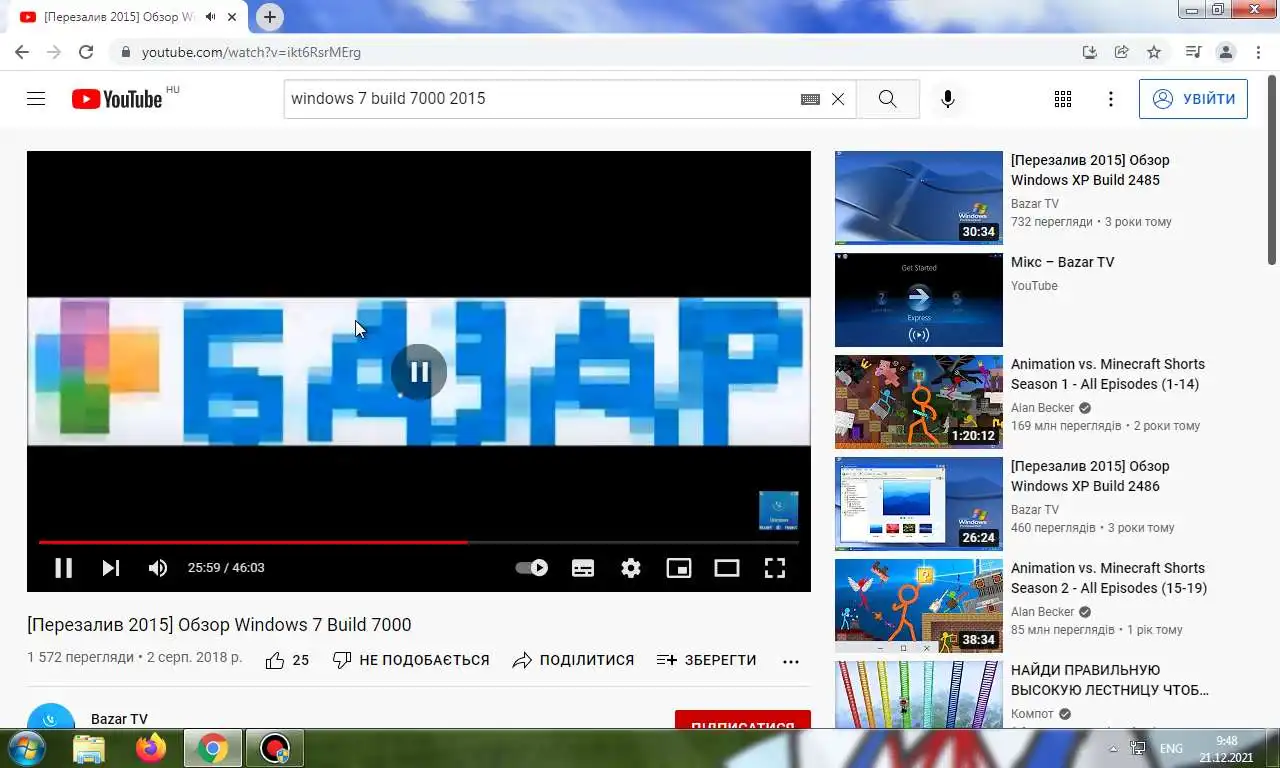The image size is (1280, 768).
Task: Open Animation vs. Minecraft Season 2 title
Action: 1108,578
